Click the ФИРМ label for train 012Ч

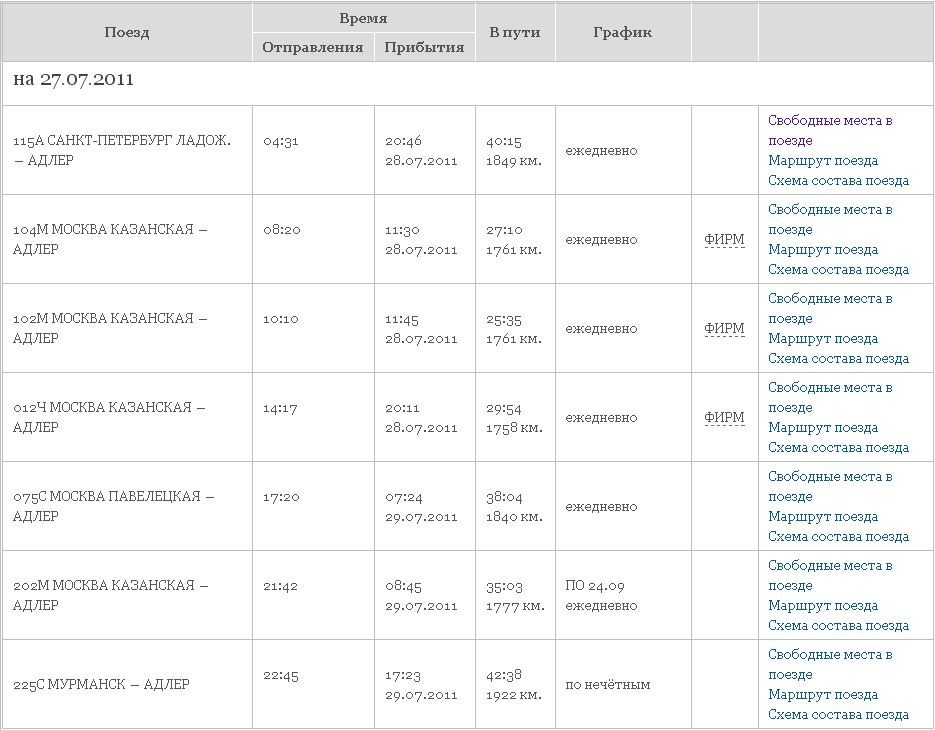[x=724, y=418]
